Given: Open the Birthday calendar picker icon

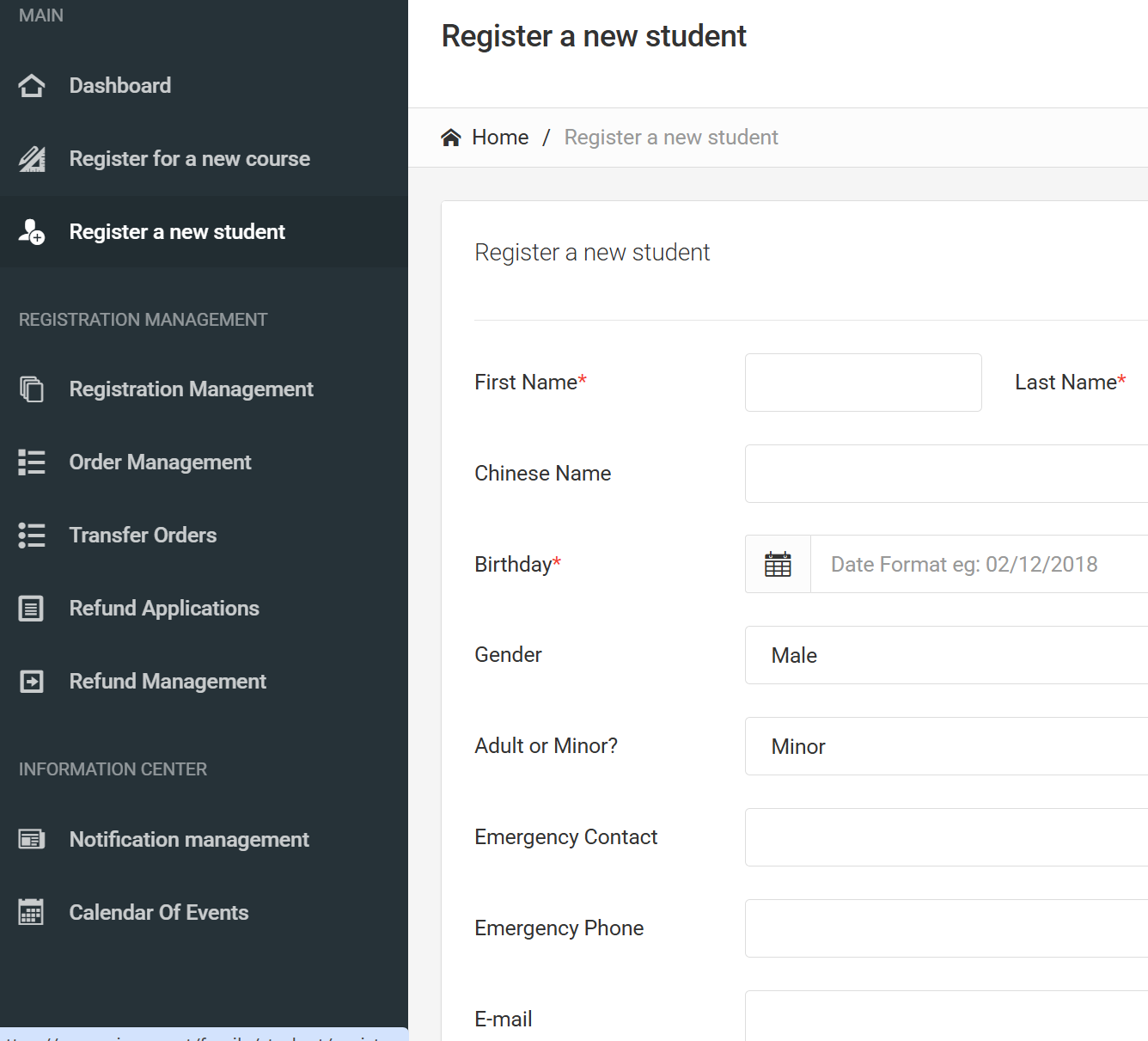Looking at the screenshot, I should pyautogui.click(x=778, y=565).
